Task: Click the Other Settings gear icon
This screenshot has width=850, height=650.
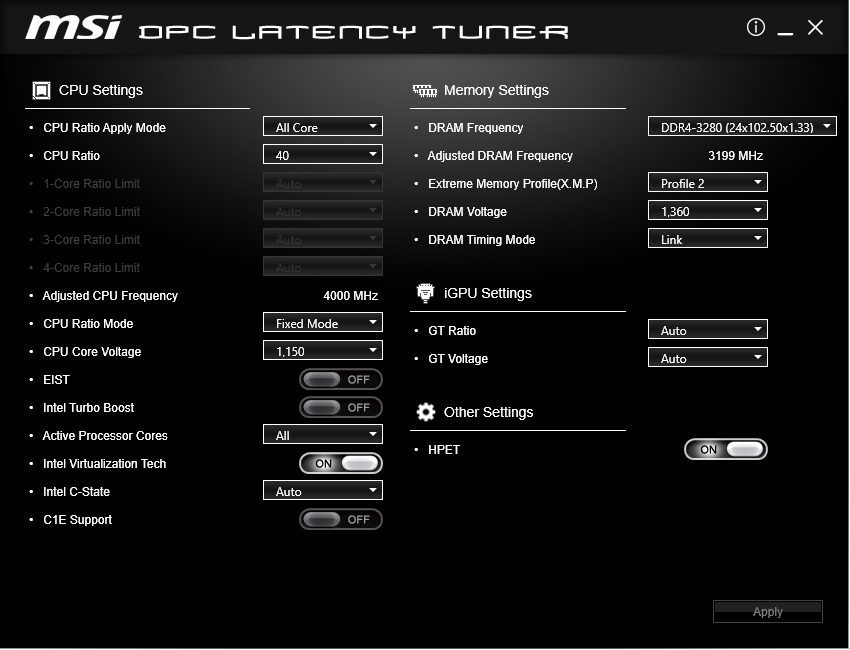Action: (426, 412)
